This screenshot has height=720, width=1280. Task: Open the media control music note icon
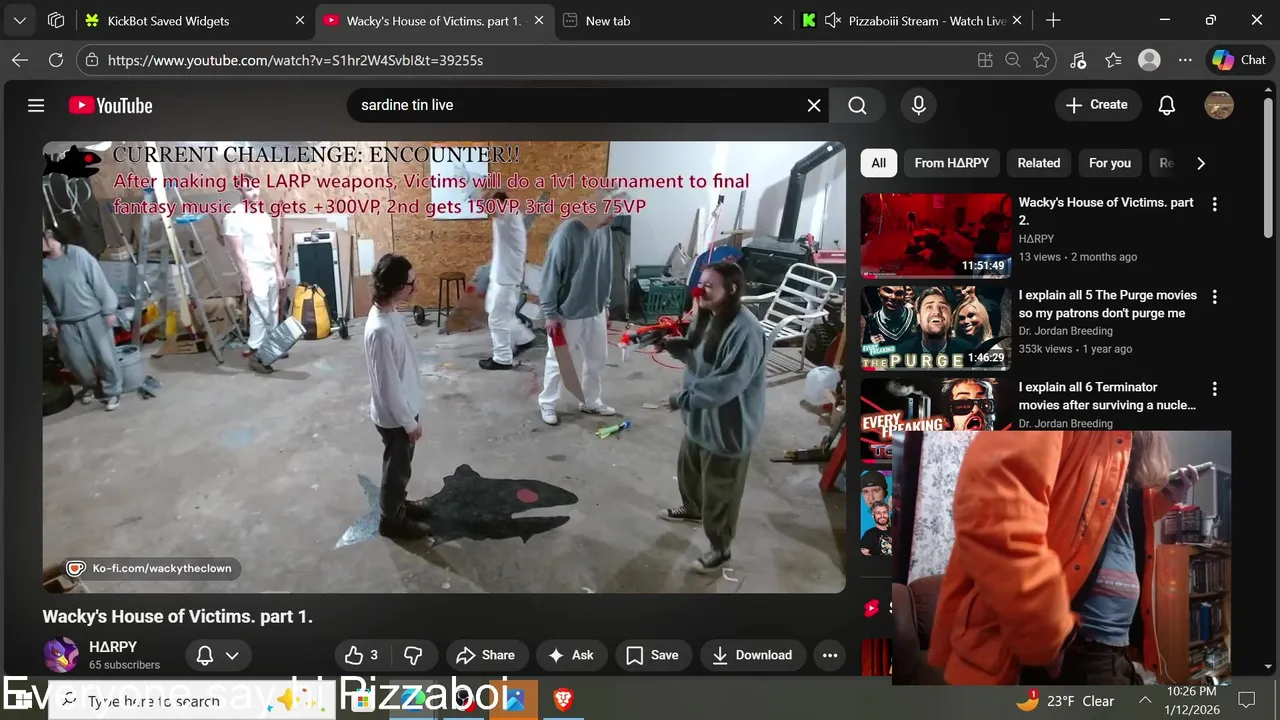click(1078, 60)
